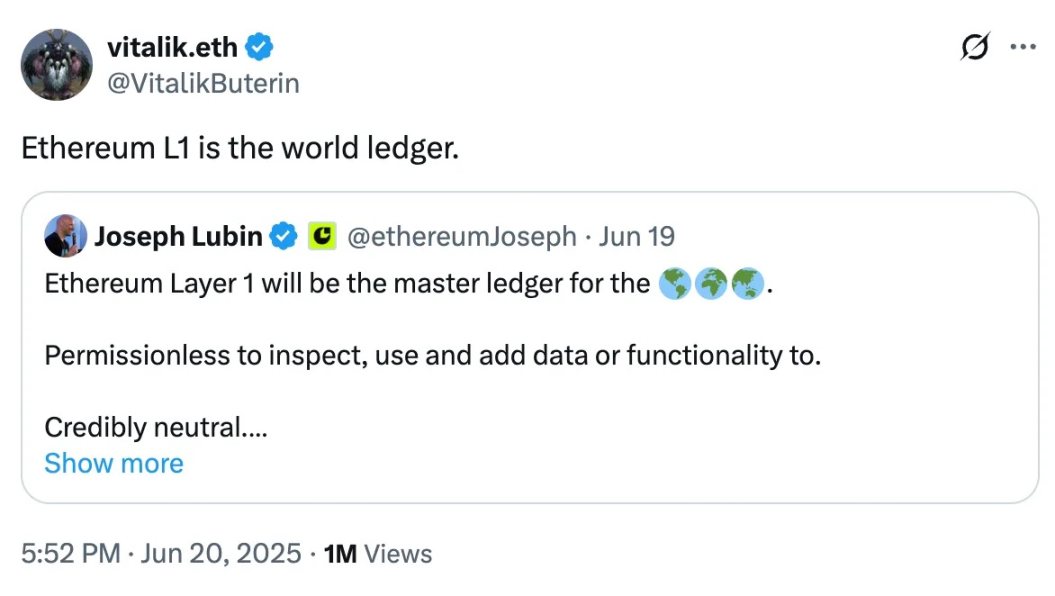Screen dimensions: 1055x596
Task: Click the first globe emoji in quoted post
Action: tap(675, 284)
